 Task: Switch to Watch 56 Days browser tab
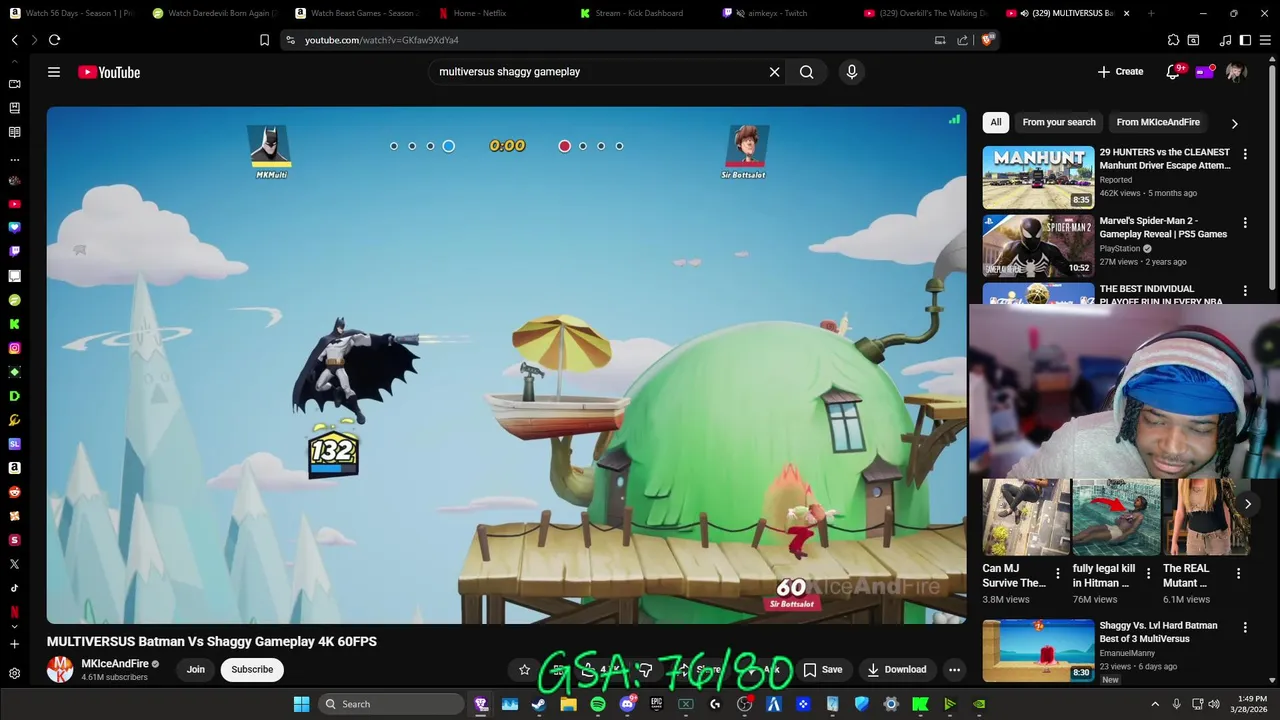point(70,13)
